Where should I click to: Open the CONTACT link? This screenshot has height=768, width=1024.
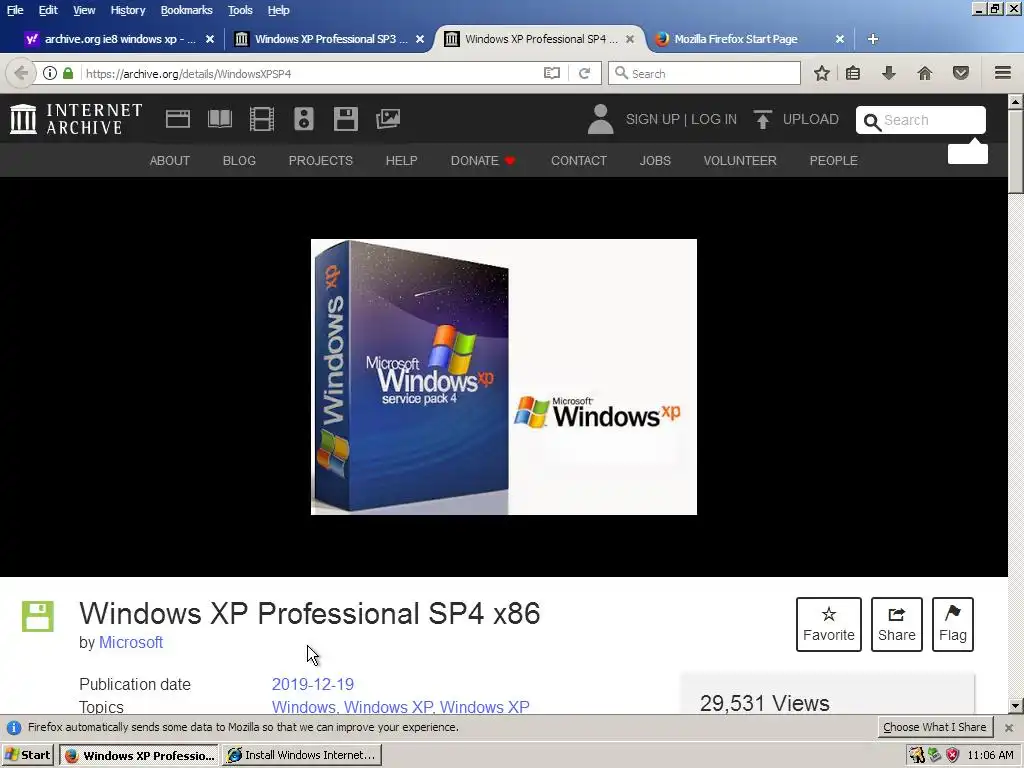pyautogui.click(x=579, y=161)
